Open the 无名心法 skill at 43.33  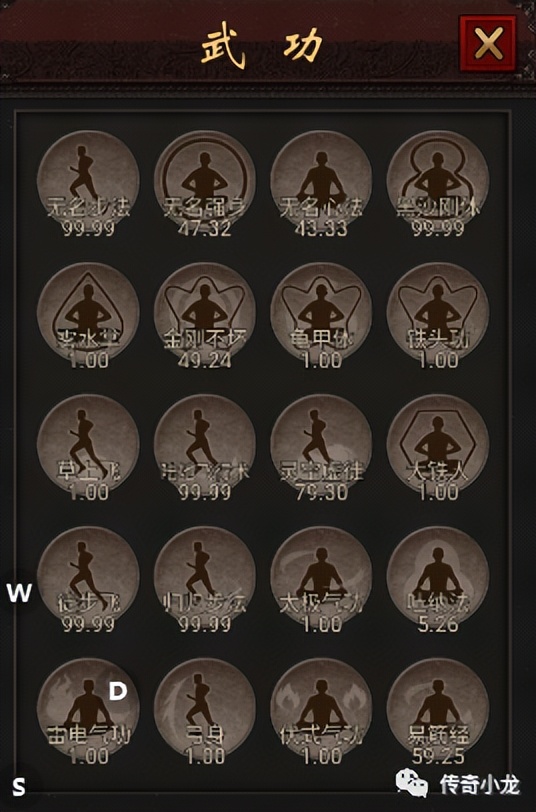(x=321, y=181)
